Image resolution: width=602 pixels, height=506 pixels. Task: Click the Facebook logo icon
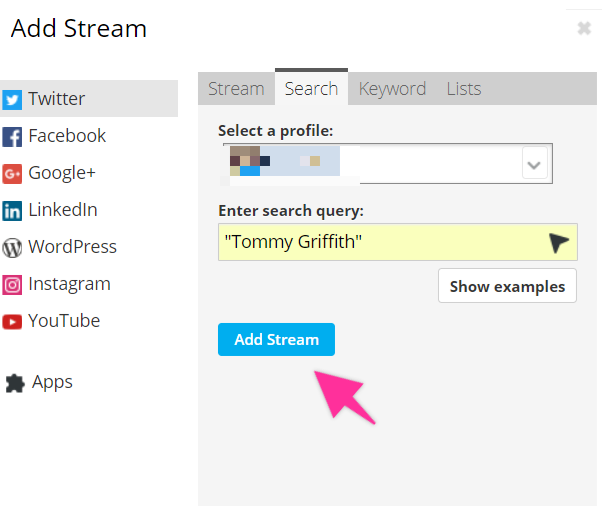tap(13, 136)
